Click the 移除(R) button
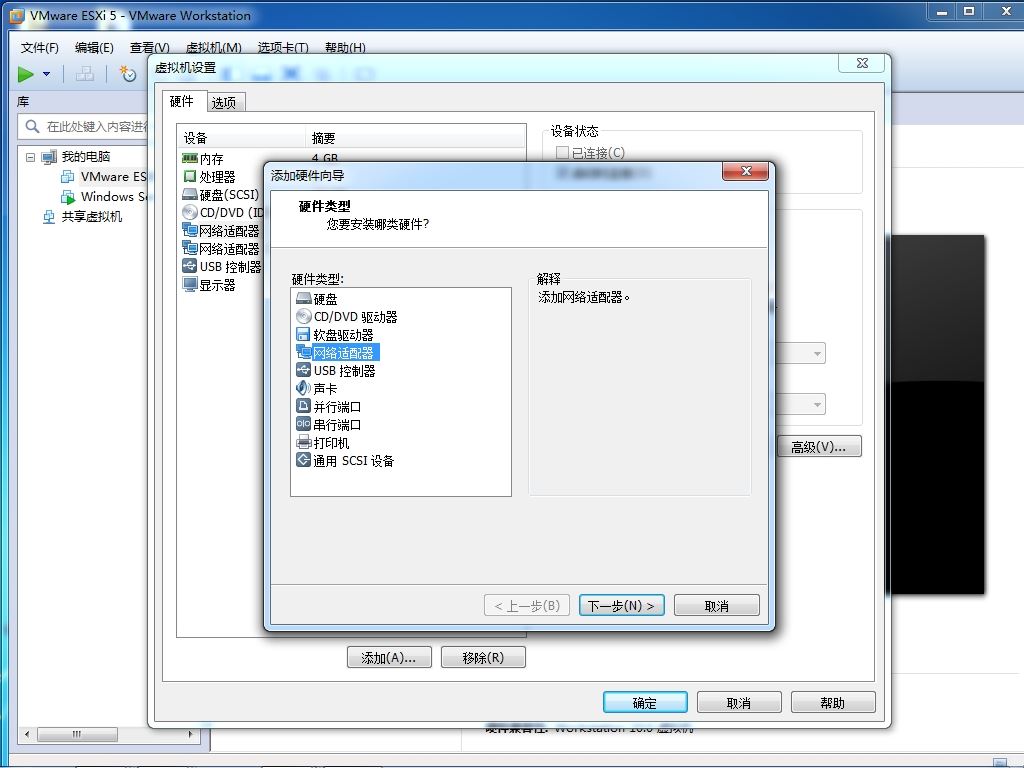The height and width of the screenshot is (768, 1024). 483,657
